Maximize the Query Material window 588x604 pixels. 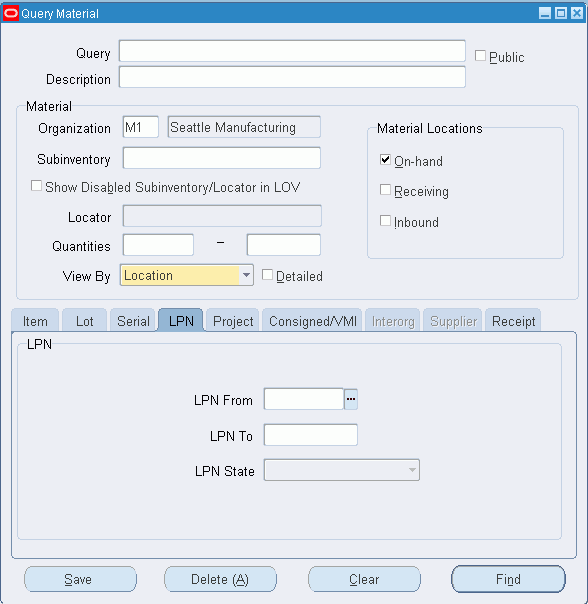(x=561, y=13)
